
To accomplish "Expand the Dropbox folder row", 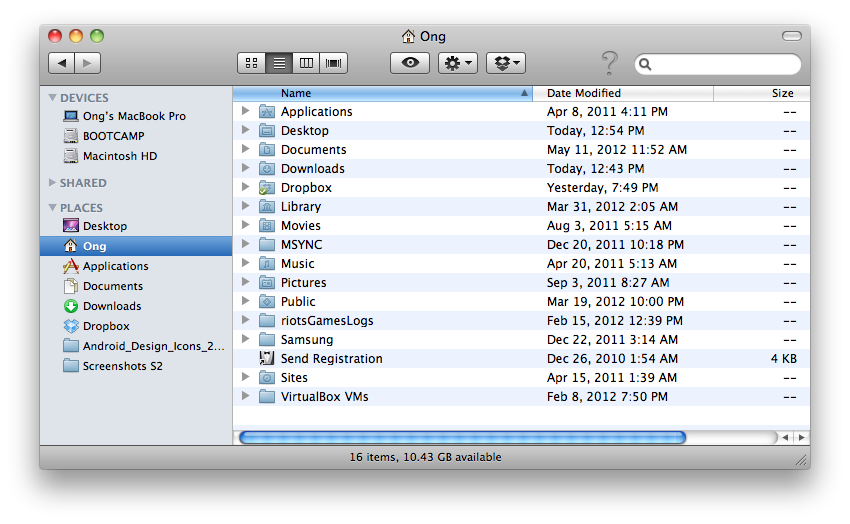I will click(x=246, y=187).
